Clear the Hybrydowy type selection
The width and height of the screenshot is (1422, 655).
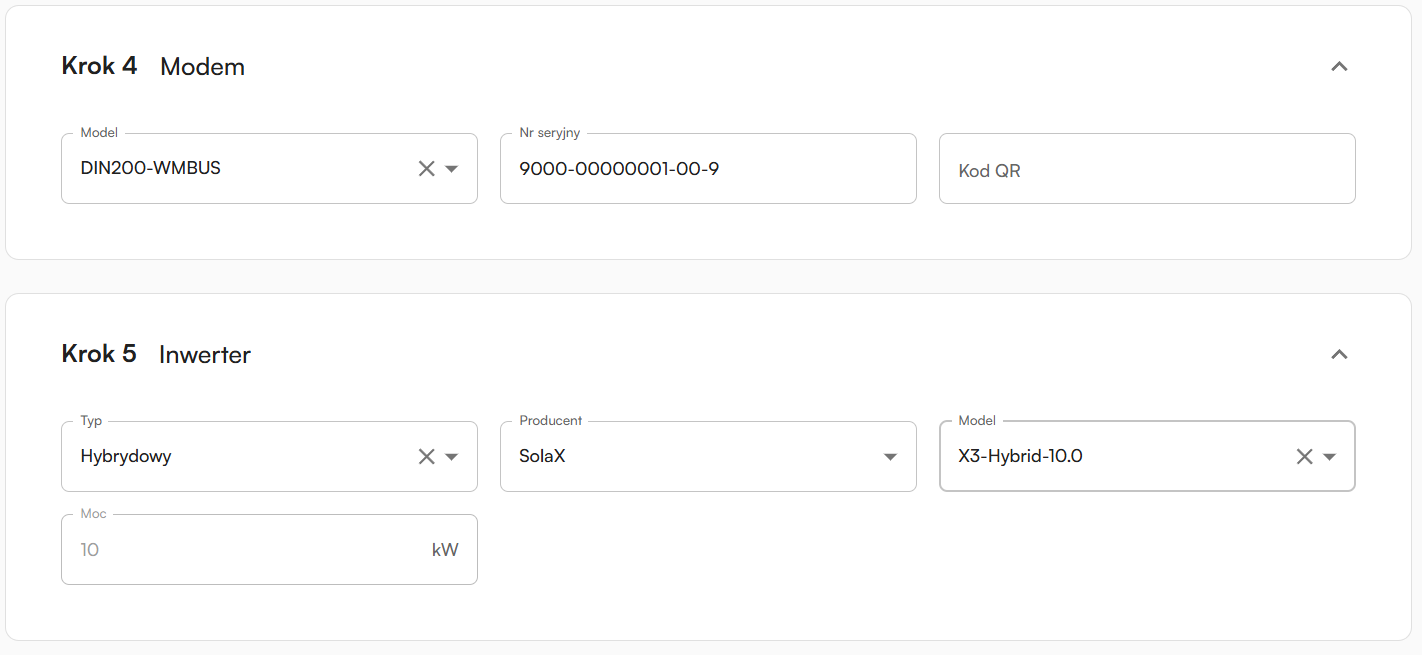coord(426,457)
